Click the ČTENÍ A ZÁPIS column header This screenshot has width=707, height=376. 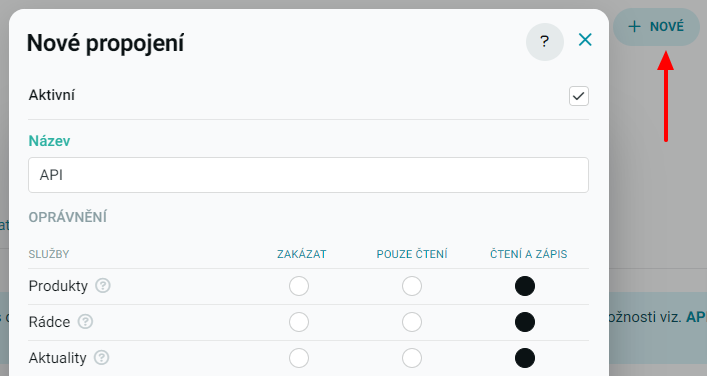click(x=528, y=254)
